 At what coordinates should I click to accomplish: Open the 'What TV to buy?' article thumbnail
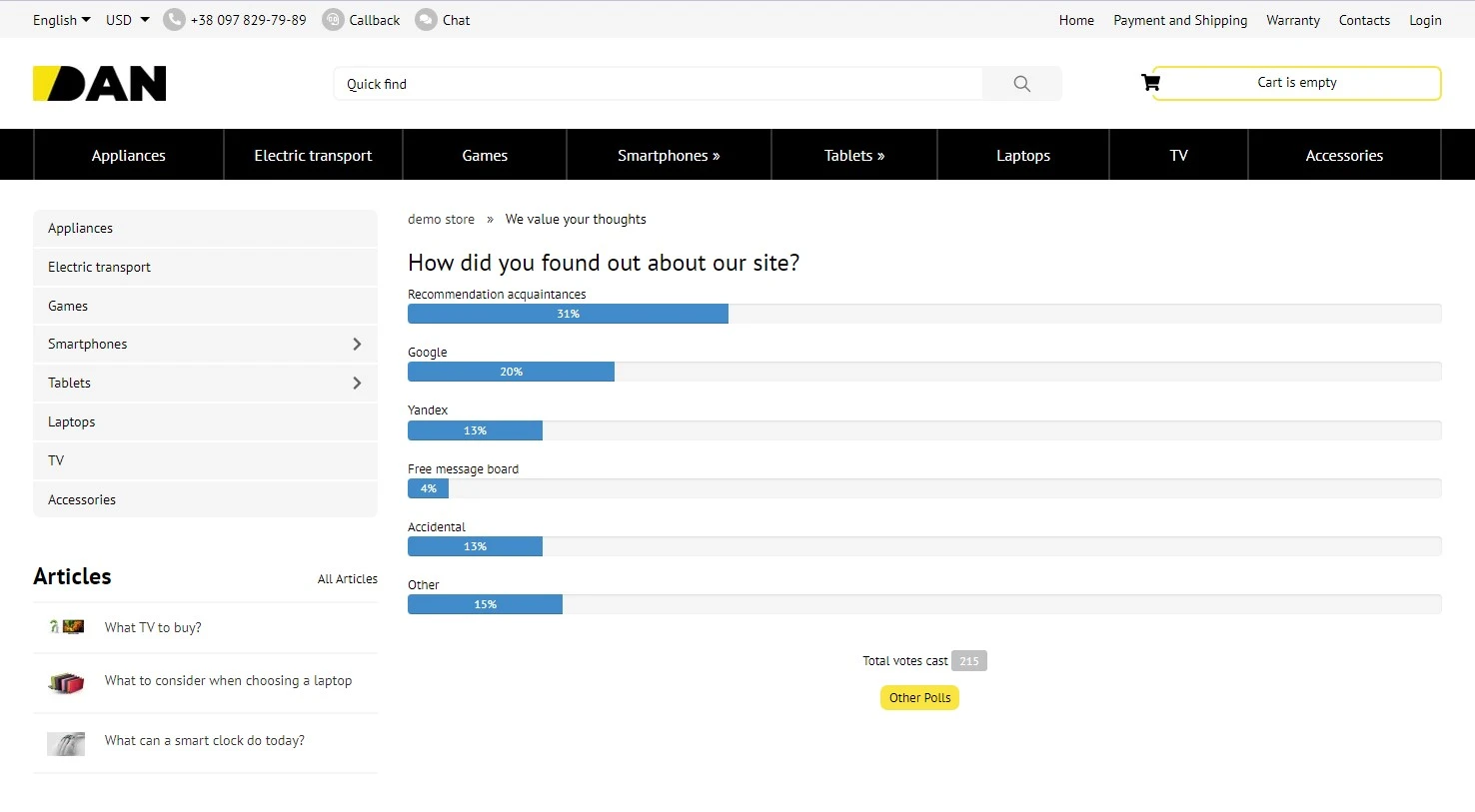tap(66, 626)
